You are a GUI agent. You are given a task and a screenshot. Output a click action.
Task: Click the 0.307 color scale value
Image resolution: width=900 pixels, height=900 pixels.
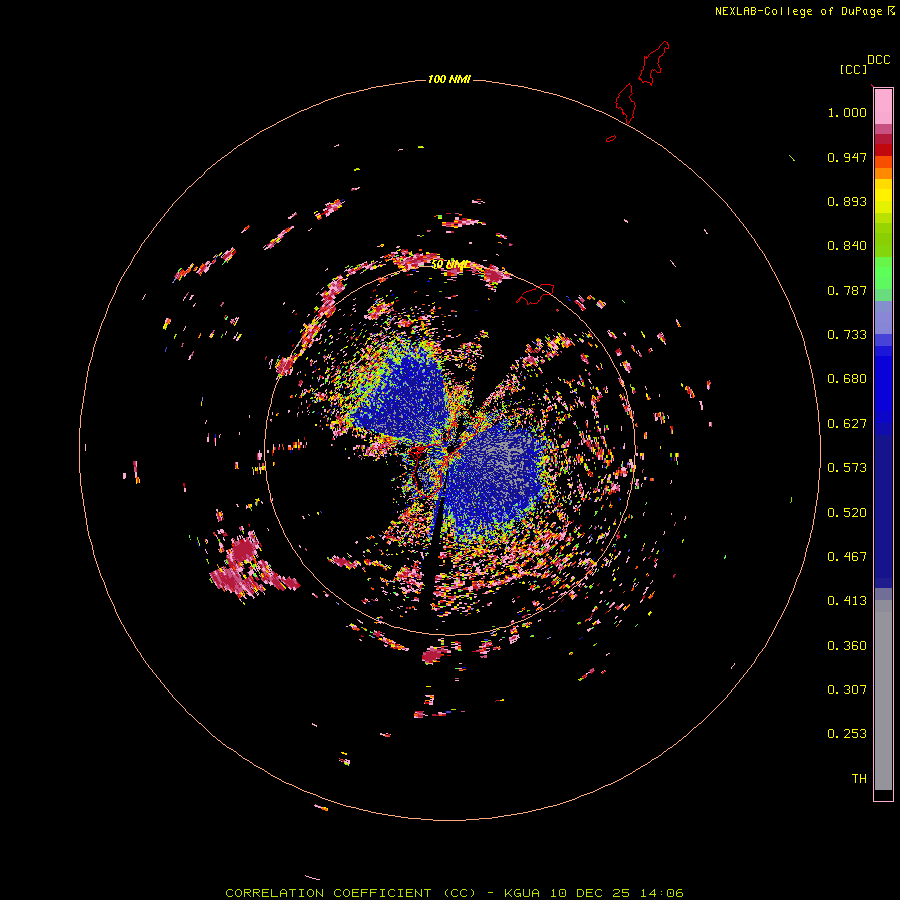(x=847, y=690)
